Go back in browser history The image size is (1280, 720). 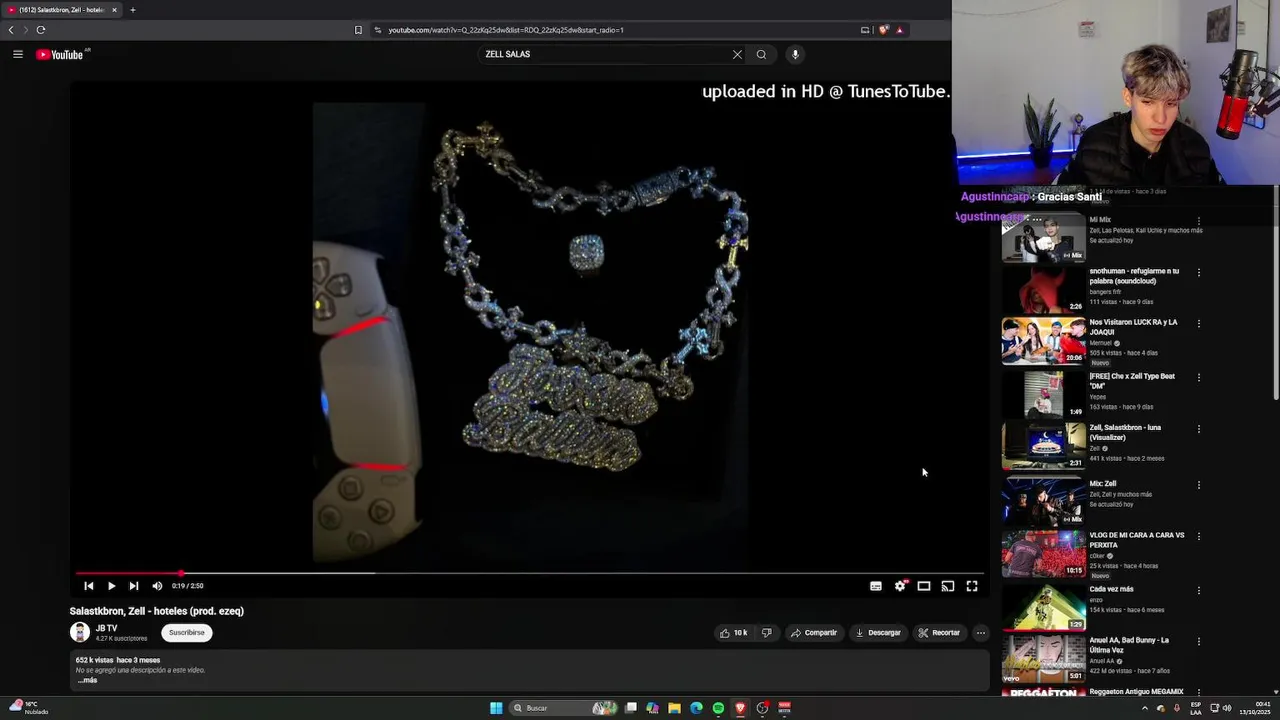pyautogui.click(x=11, y=30)
